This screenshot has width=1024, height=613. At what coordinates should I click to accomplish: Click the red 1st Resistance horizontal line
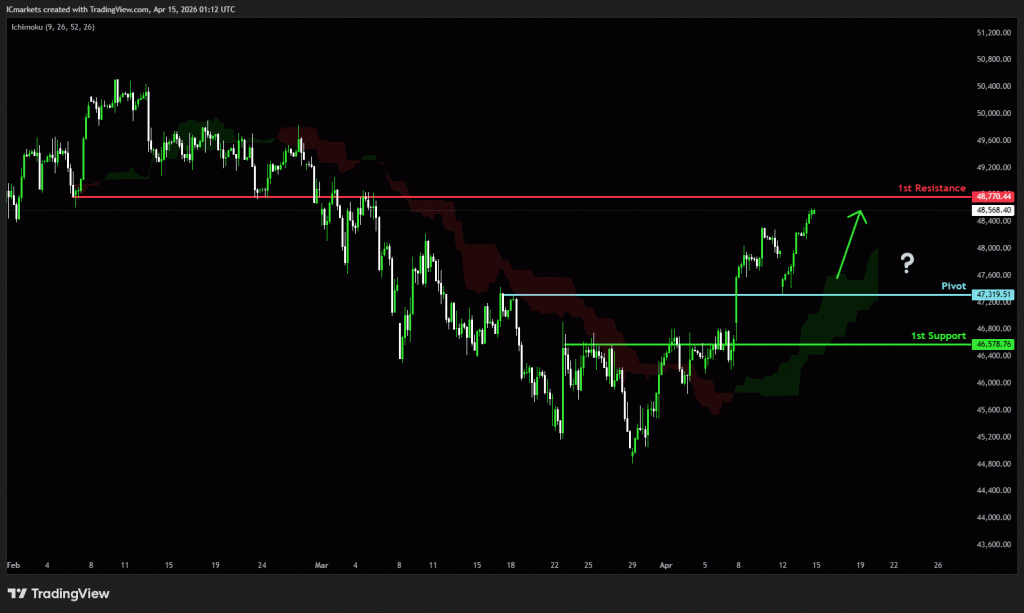(x=500, y=197)
